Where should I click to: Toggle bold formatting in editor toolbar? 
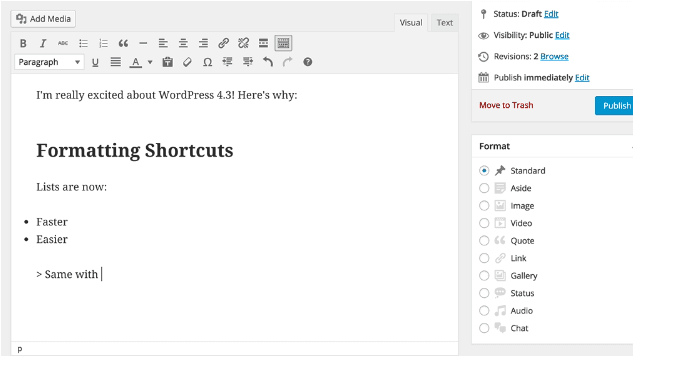(x=23, y=43)
